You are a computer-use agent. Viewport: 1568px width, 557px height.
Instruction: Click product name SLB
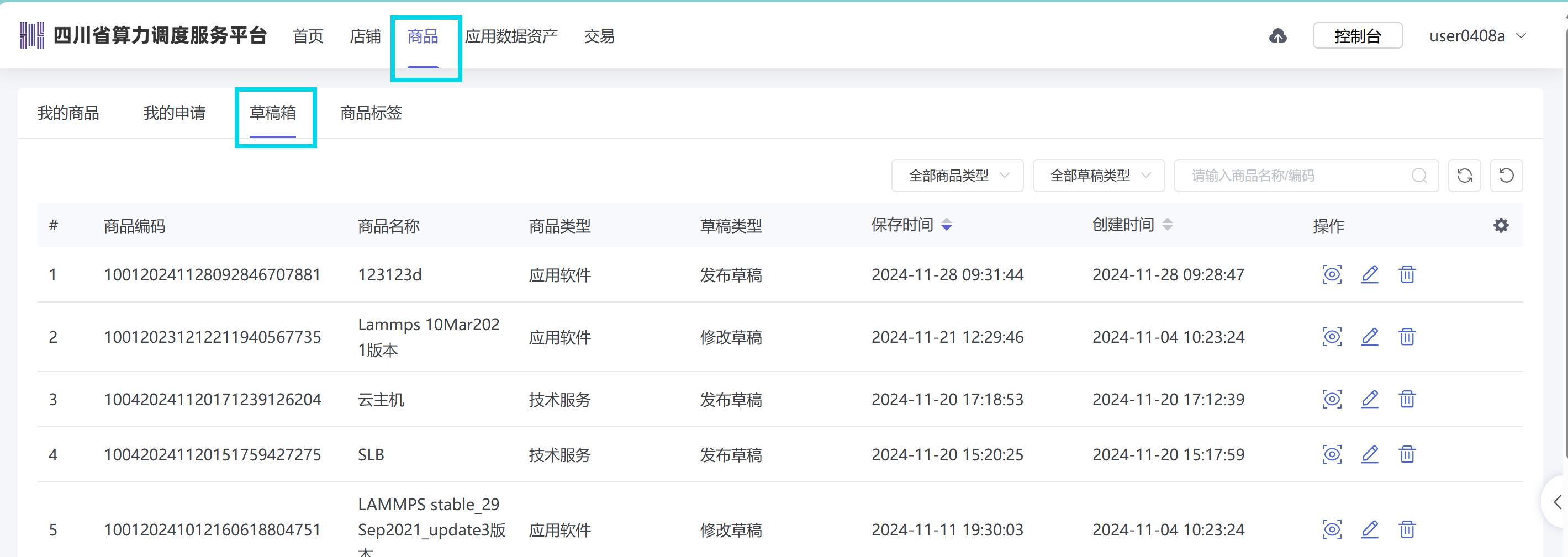click(371, 455)
